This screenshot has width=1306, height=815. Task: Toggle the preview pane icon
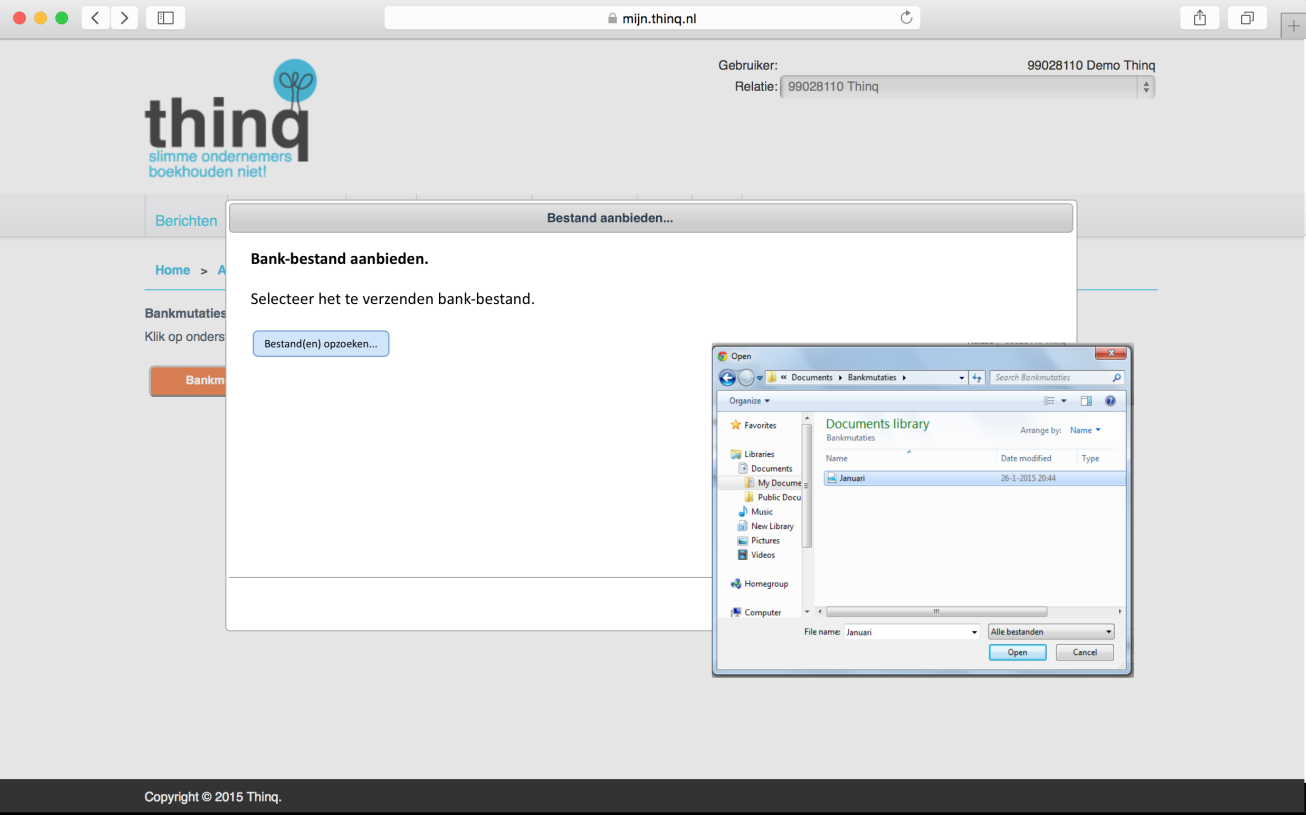point(1086,401)
